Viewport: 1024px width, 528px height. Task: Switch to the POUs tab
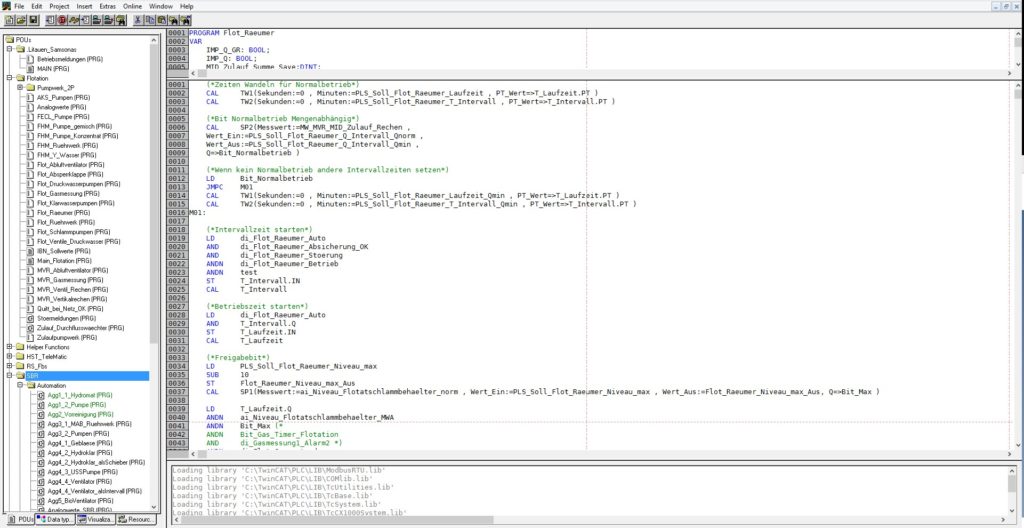(20, 520)
